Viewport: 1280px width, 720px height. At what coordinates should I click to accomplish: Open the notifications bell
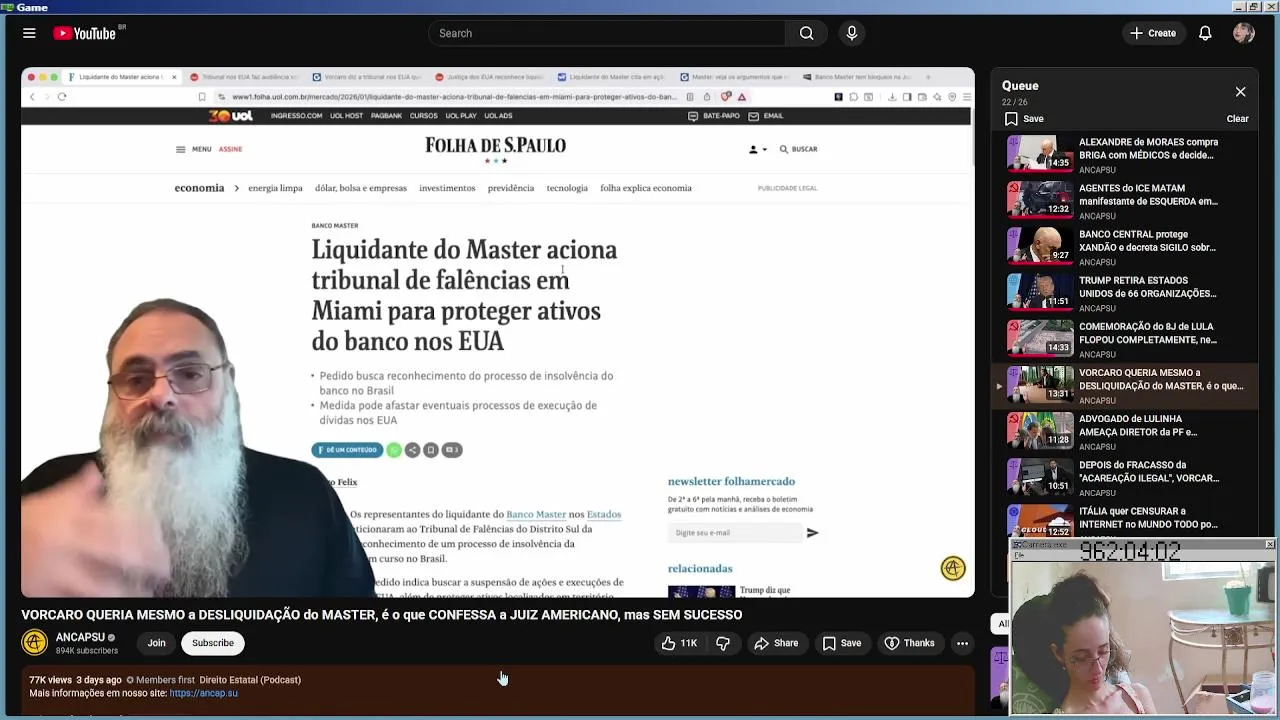(1205, 33)
